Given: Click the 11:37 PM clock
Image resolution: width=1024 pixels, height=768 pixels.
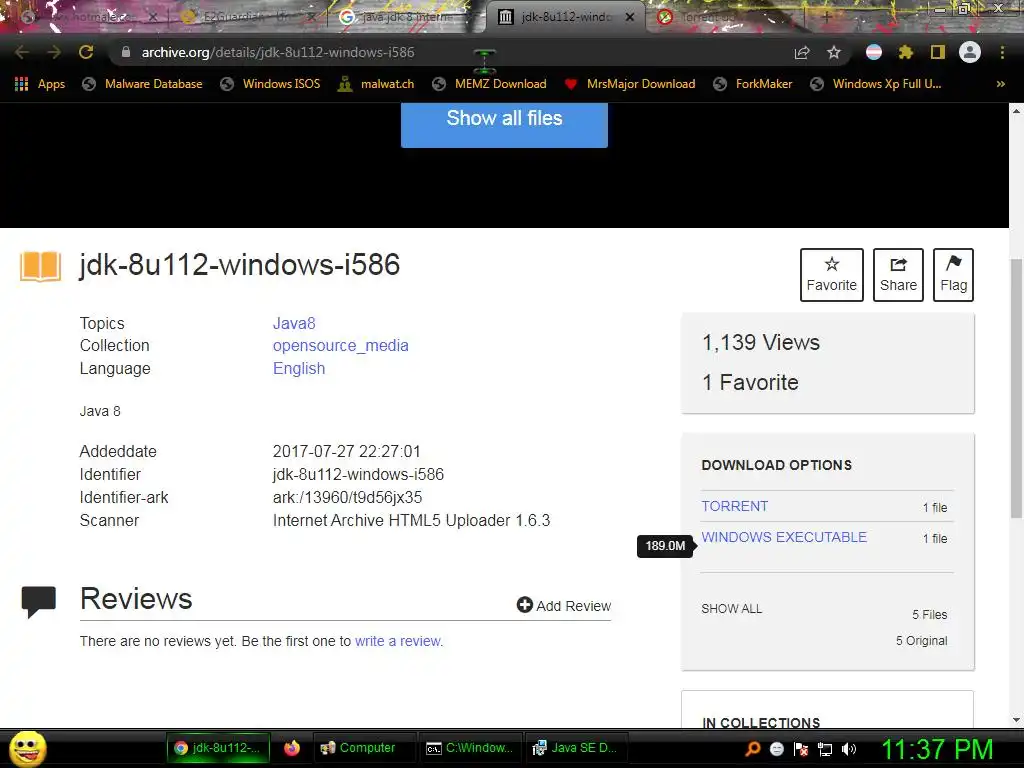Looking at the screenshot, I should pyautogui.click(x=938, y=749).
